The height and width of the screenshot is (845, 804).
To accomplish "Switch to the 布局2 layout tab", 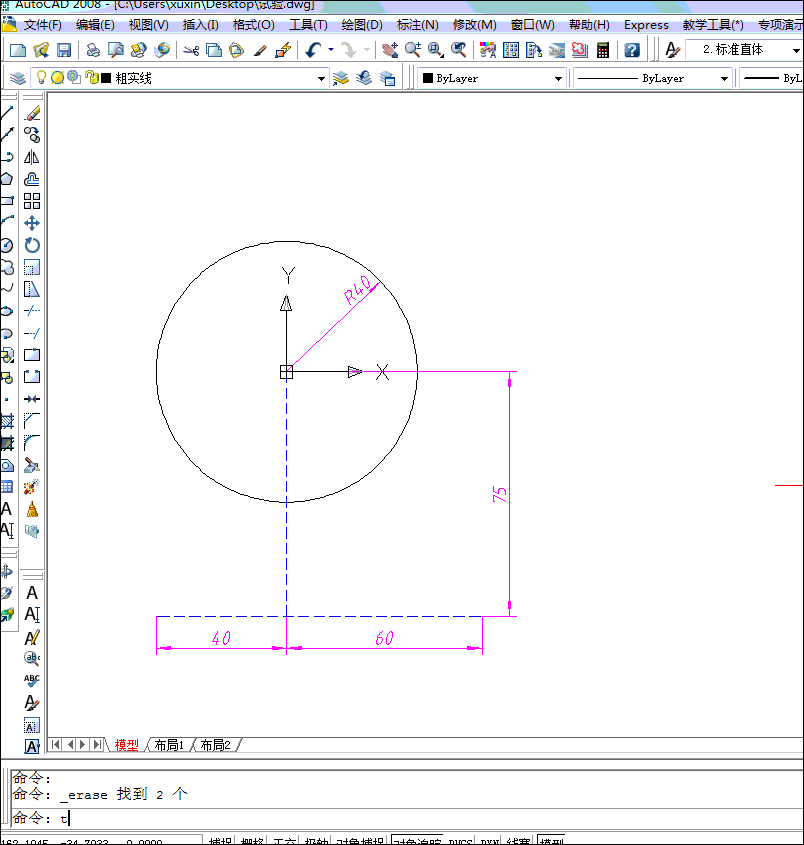I will (x=216, y=745).
